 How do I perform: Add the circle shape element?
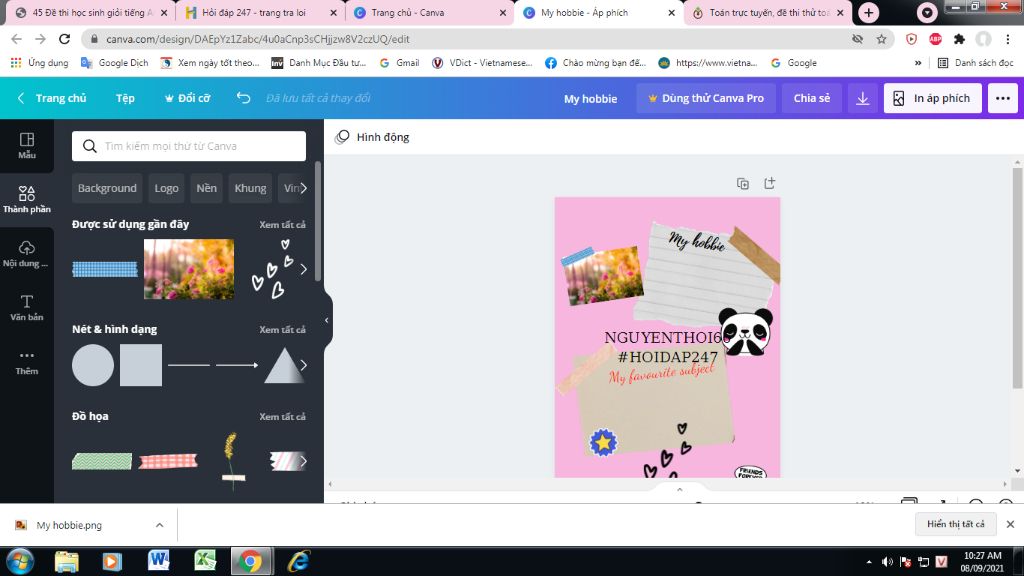click(x=93, y=365)
